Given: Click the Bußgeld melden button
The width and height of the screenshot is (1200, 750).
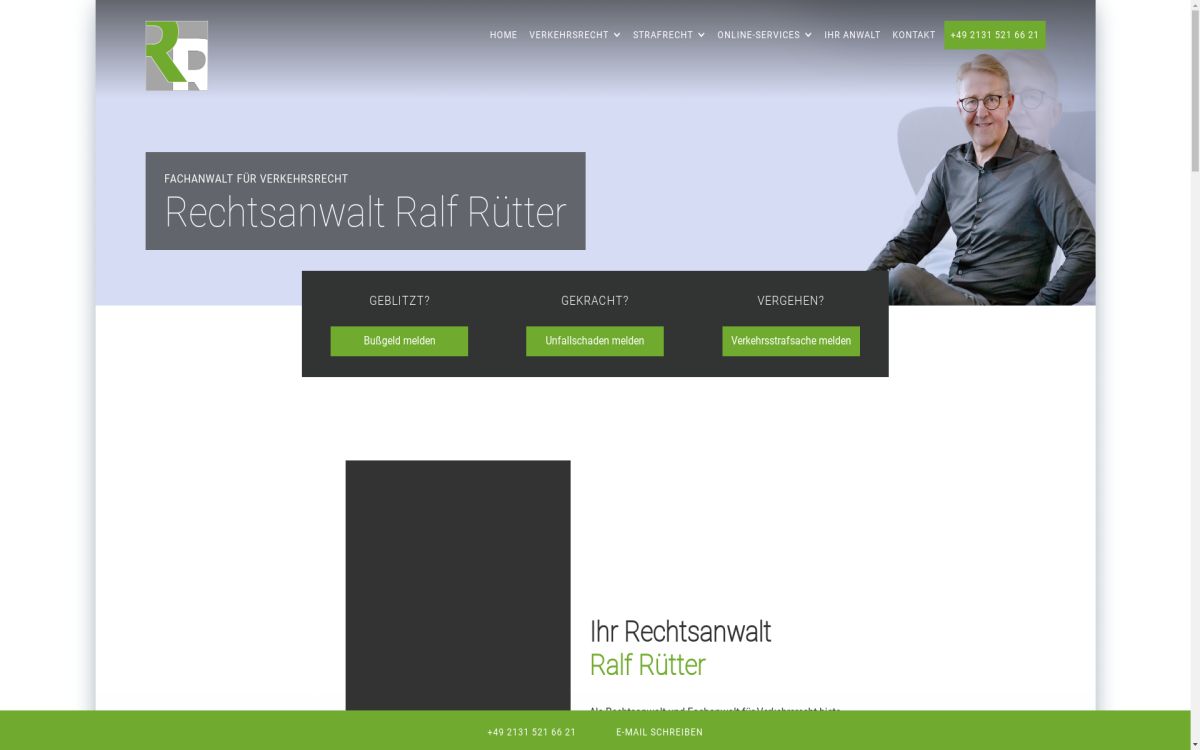Looking at the screenshot, I should [x=399, y=341].
